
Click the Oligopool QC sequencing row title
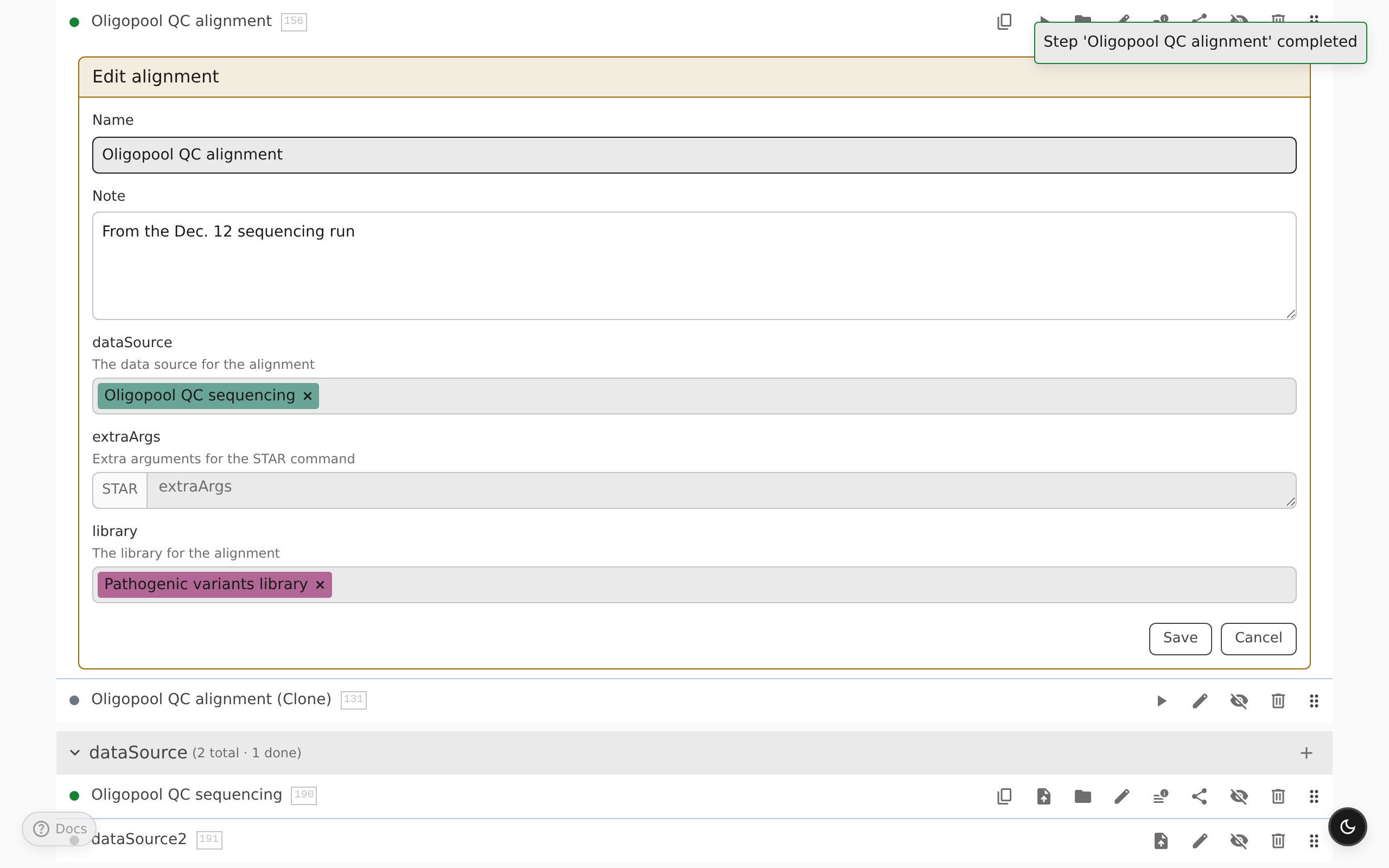pos(187,795)
